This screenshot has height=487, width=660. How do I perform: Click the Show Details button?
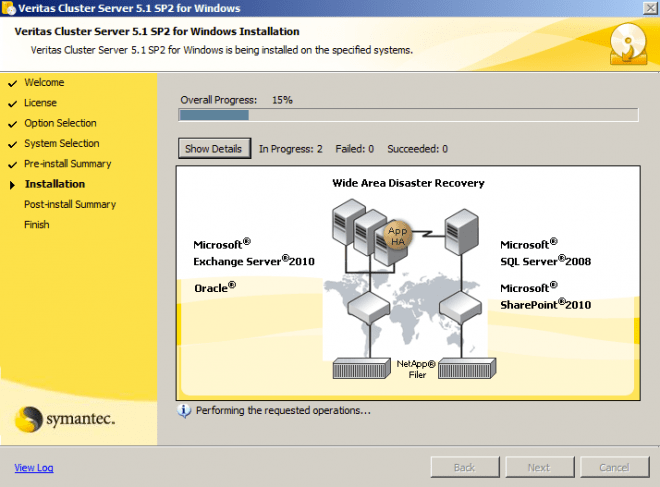point(214,149)
